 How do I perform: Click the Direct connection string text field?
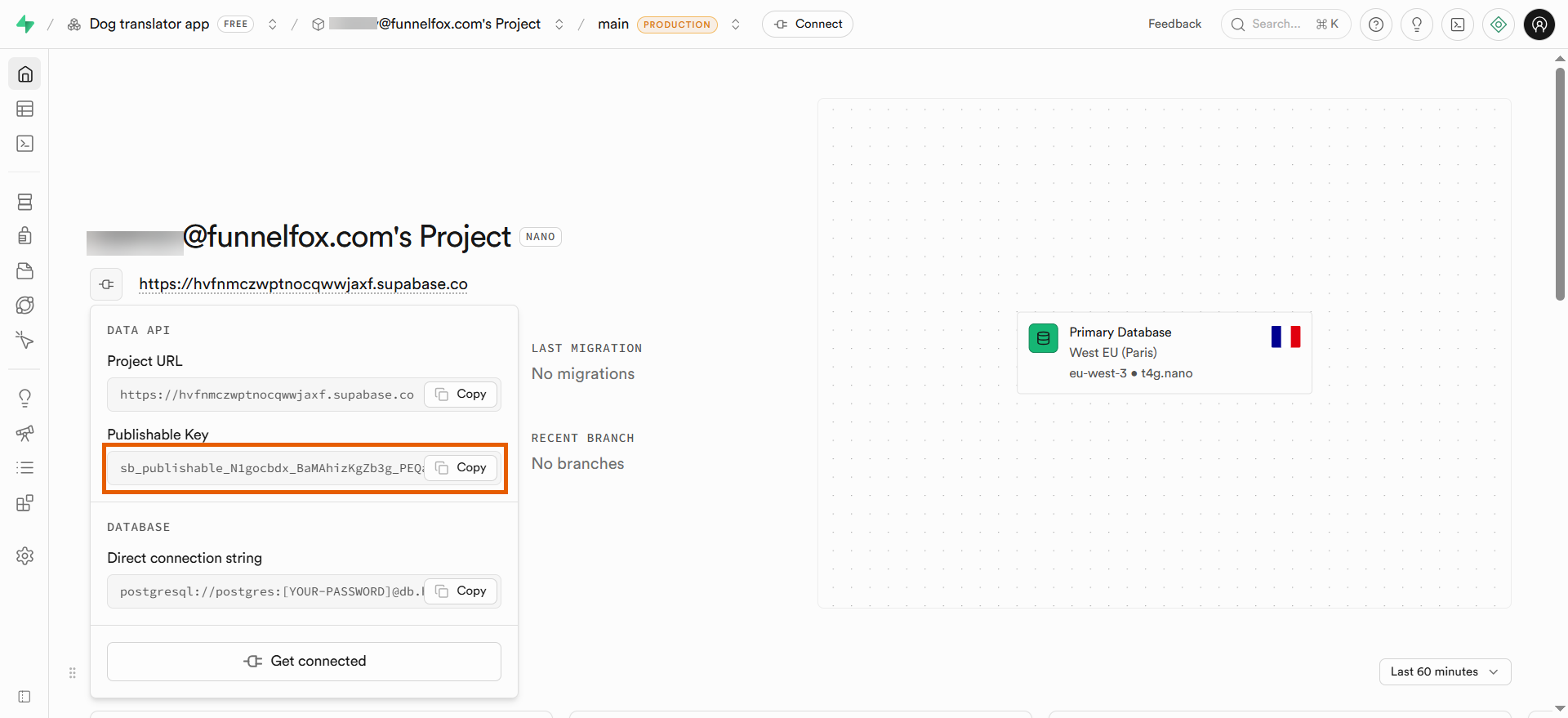pyautogui.click(x=304, y=591)
